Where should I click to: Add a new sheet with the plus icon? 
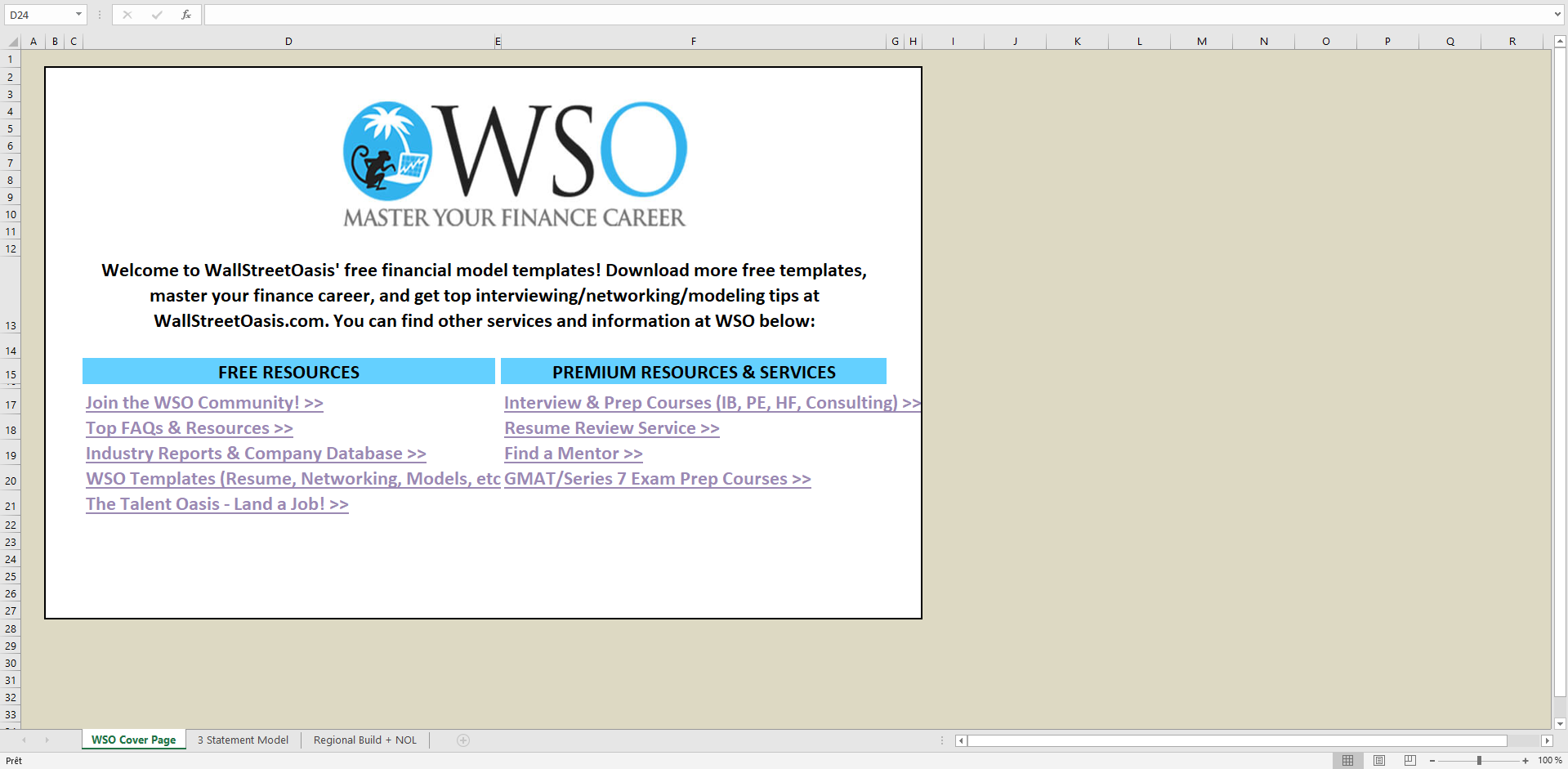[x=463, y=740]
